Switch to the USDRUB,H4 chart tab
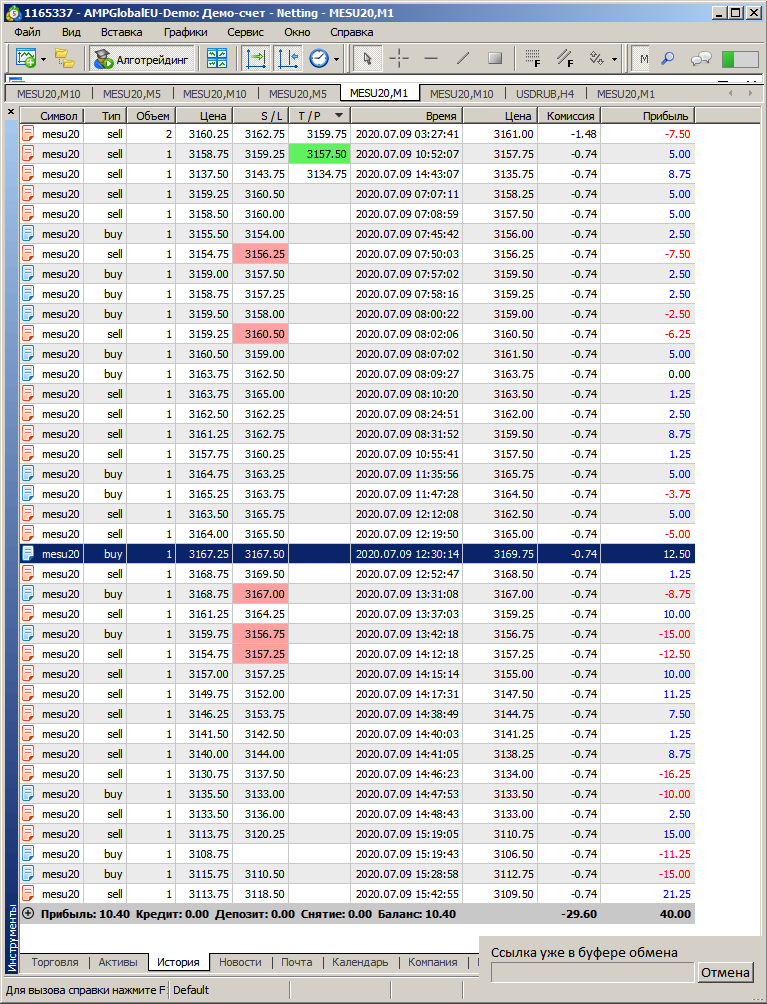This screenshot has width=767, height=1004. point(545,94)
